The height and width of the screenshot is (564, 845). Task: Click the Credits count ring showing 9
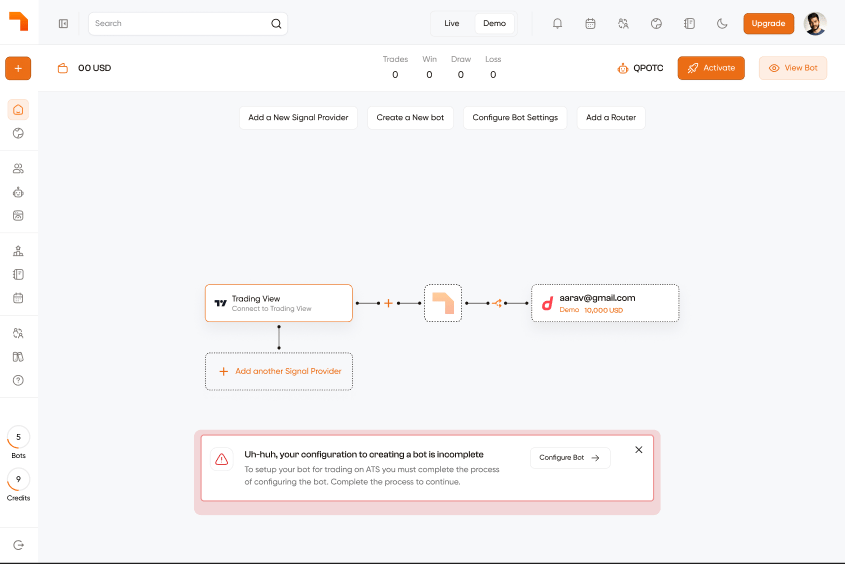tap(18, 479)
